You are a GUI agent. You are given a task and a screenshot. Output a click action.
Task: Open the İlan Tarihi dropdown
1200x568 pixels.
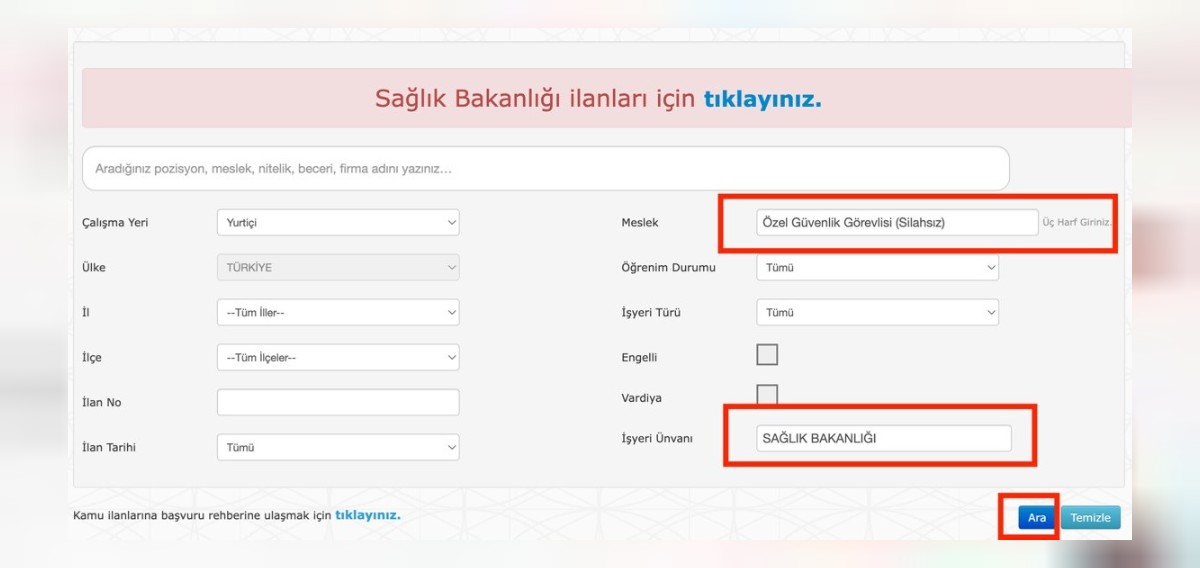pyautogui.click(x=338, y=447)
